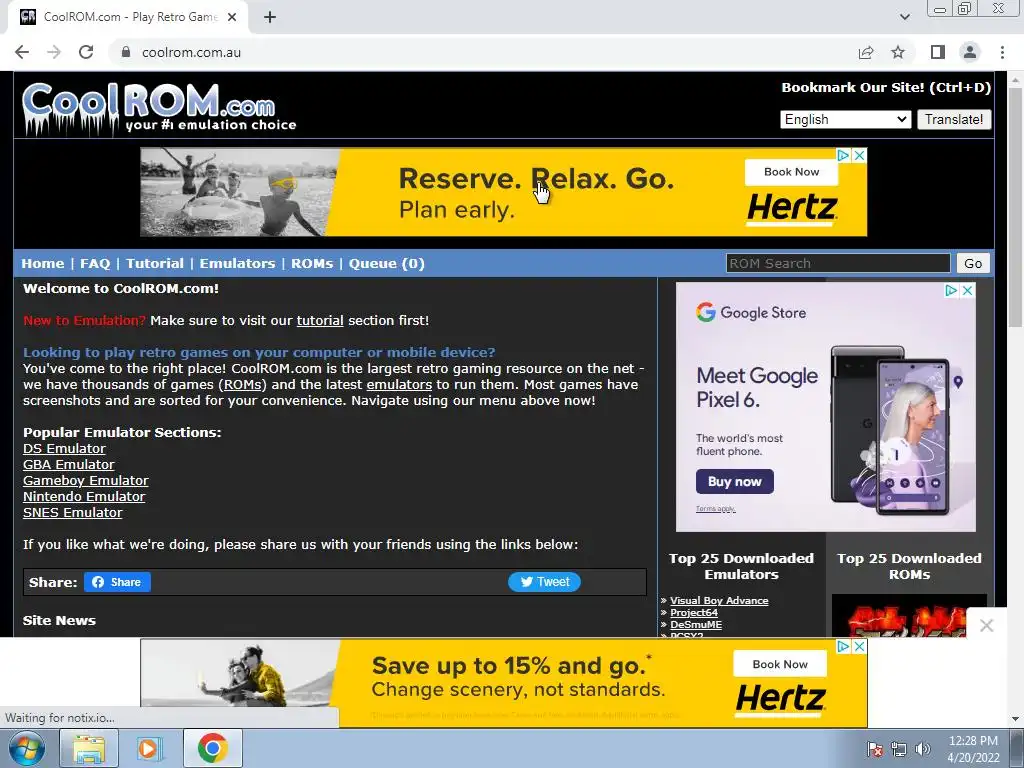Open the SNES Emulator link

[72, 513]
